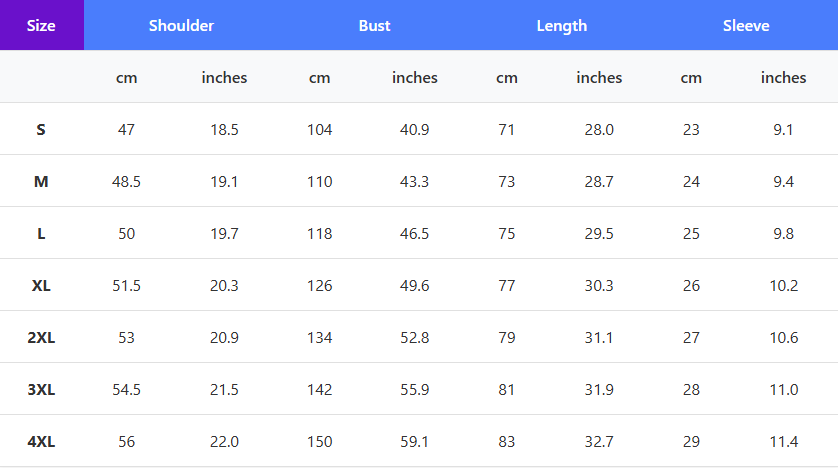Select the Shoulder column header

[181, 25]
